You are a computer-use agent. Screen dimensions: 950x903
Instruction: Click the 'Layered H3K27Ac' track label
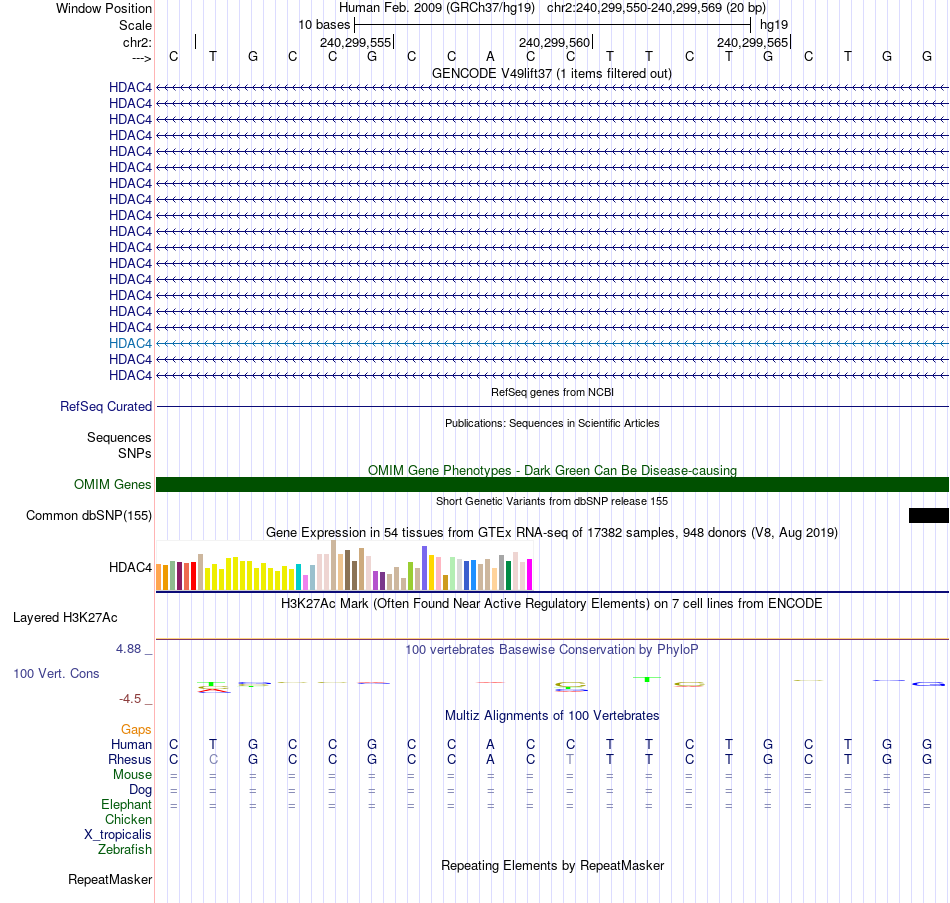pyautogui.click(x=65, y=618)
